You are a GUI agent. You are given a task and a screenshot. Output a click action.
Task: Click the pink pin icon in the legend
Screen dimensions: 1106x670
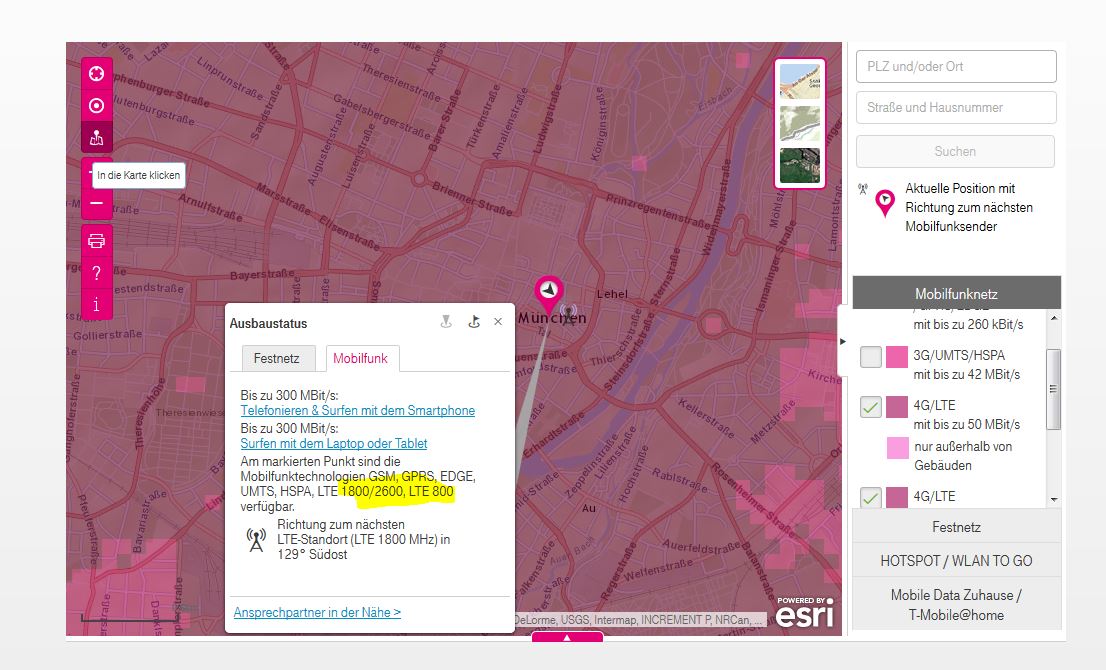pyautogui.click(x=885, y=203)
